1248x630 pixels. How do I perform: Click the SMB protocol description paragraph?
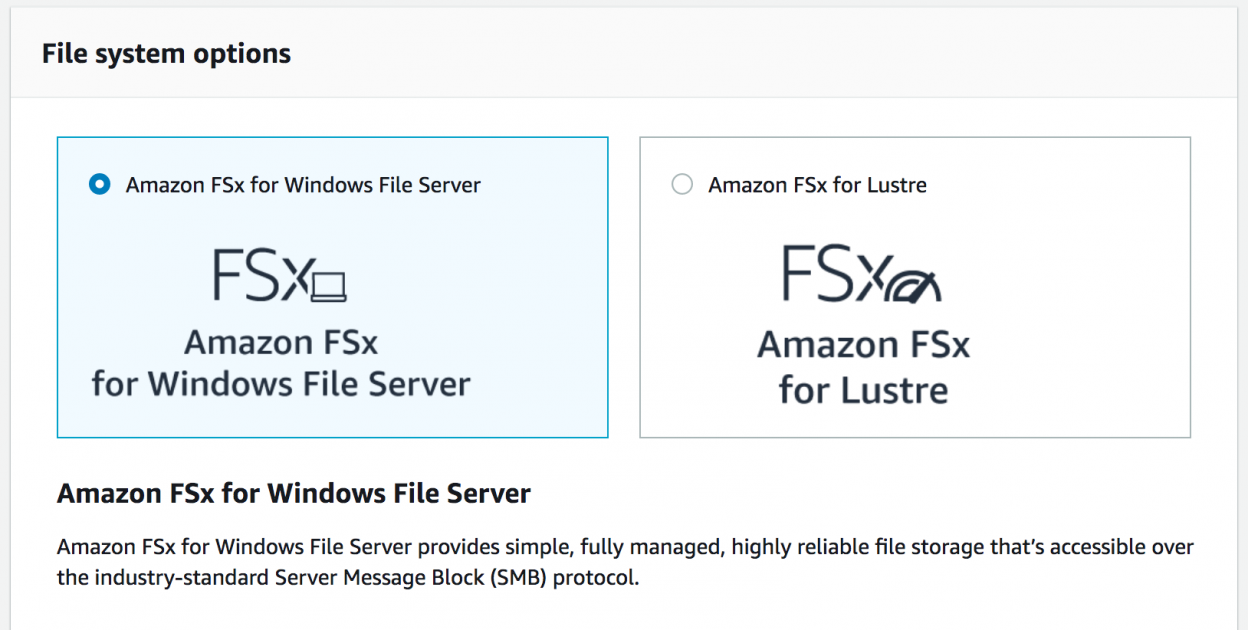coord(620,560)
